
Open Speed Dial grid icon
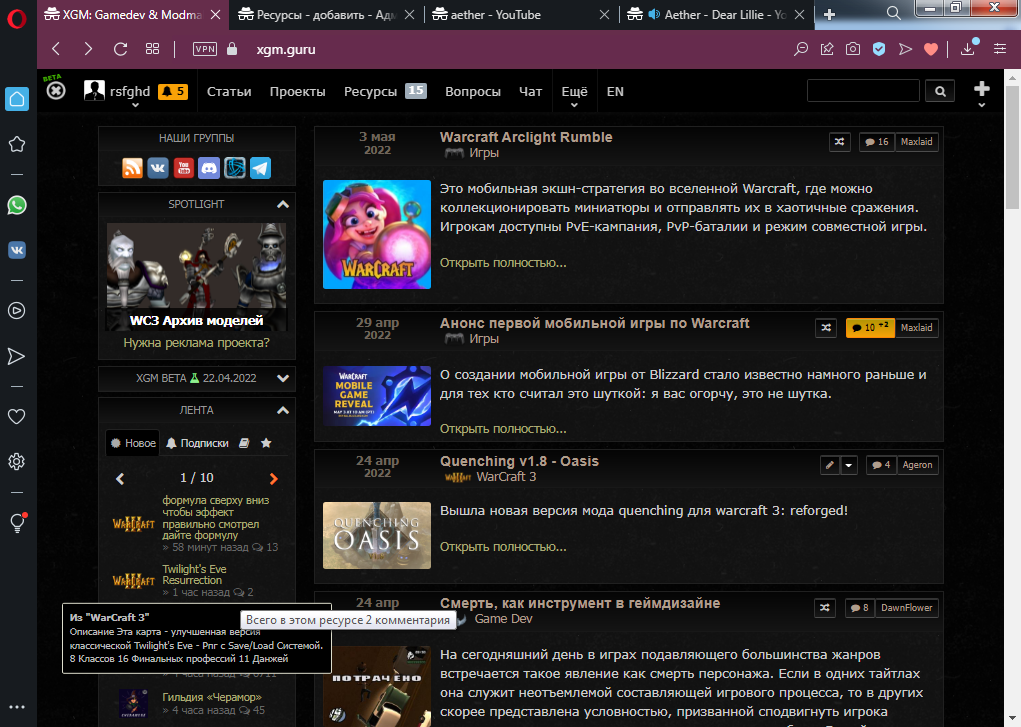pos(152,49)
